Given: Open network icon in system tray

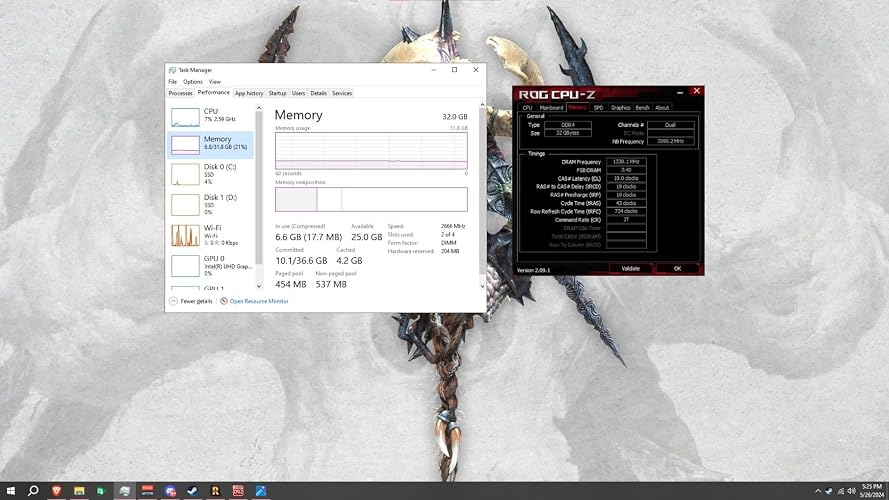Looking at the screenshot, I should point(840,491).
